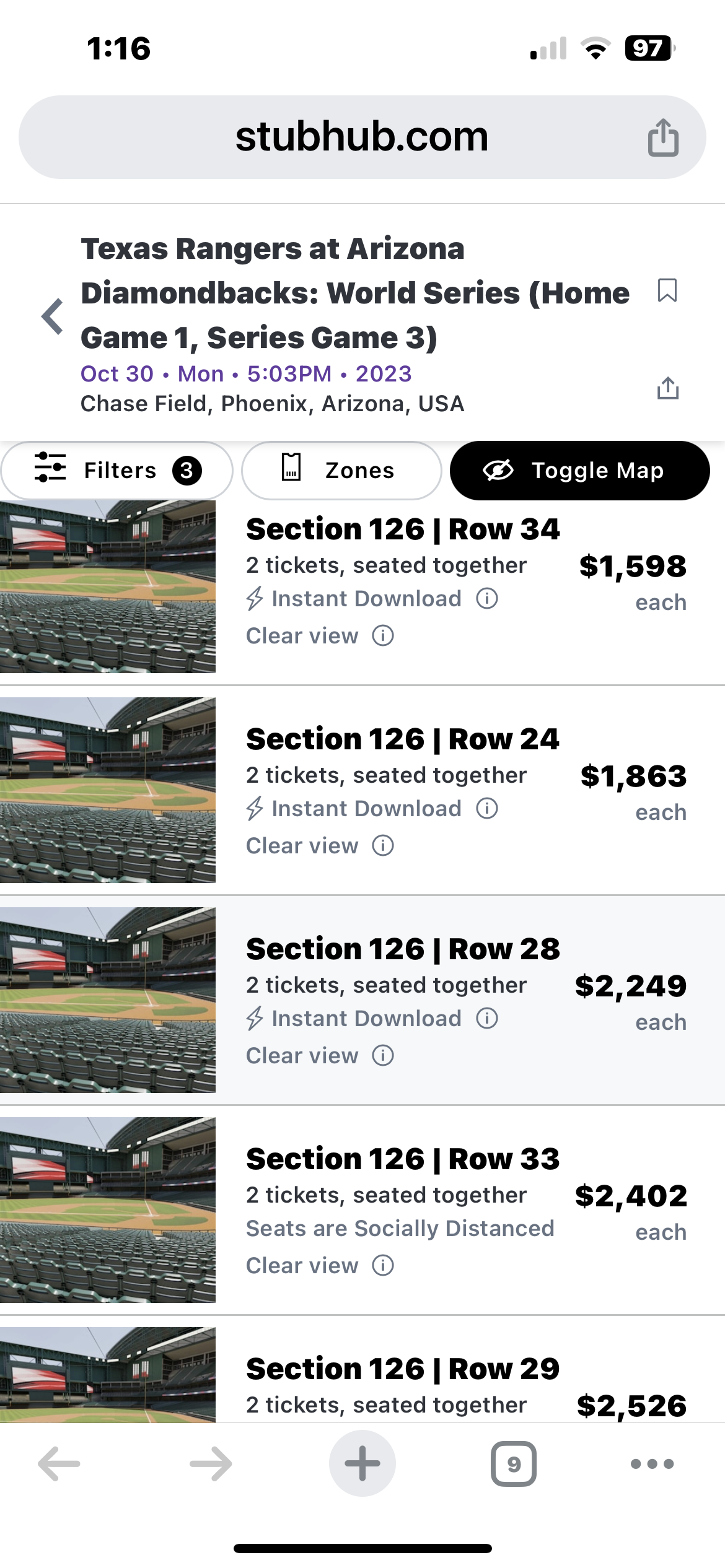
Task: Open seat view thumbnail for Row 24
Action: pos(108,790)
